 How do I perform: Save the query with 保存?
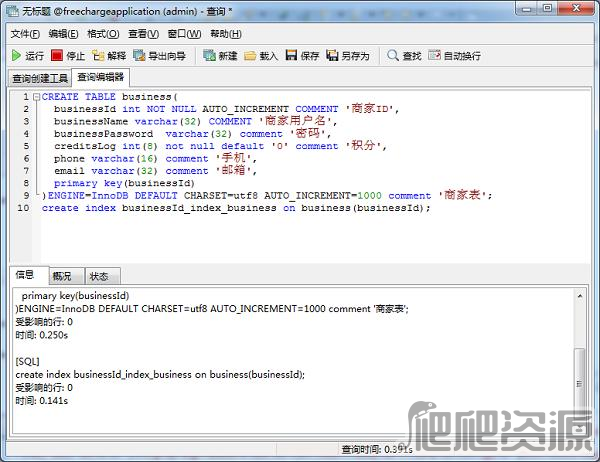coord(302,56)
